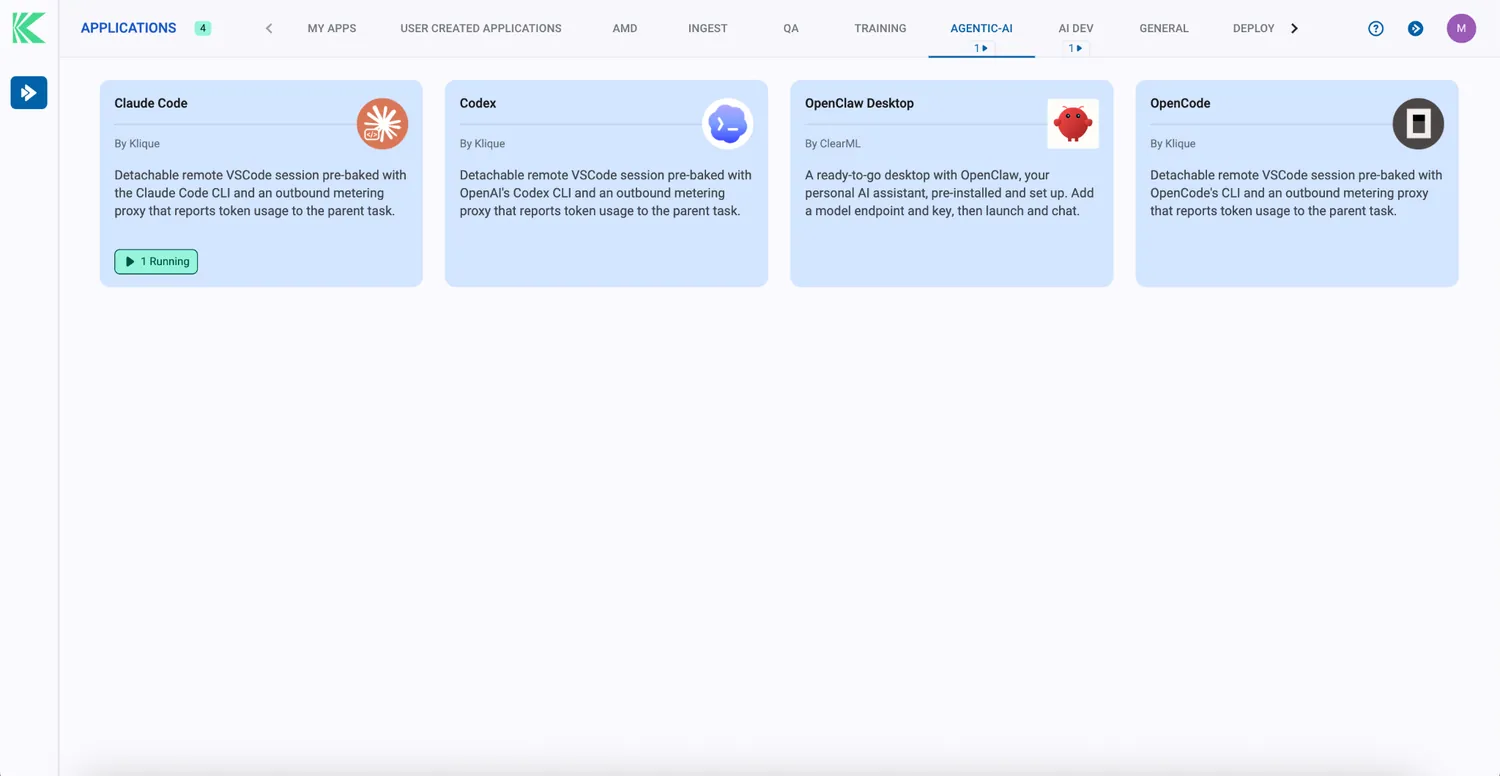
Task: Click the Claude Code app icon
Action: point(382,124)
